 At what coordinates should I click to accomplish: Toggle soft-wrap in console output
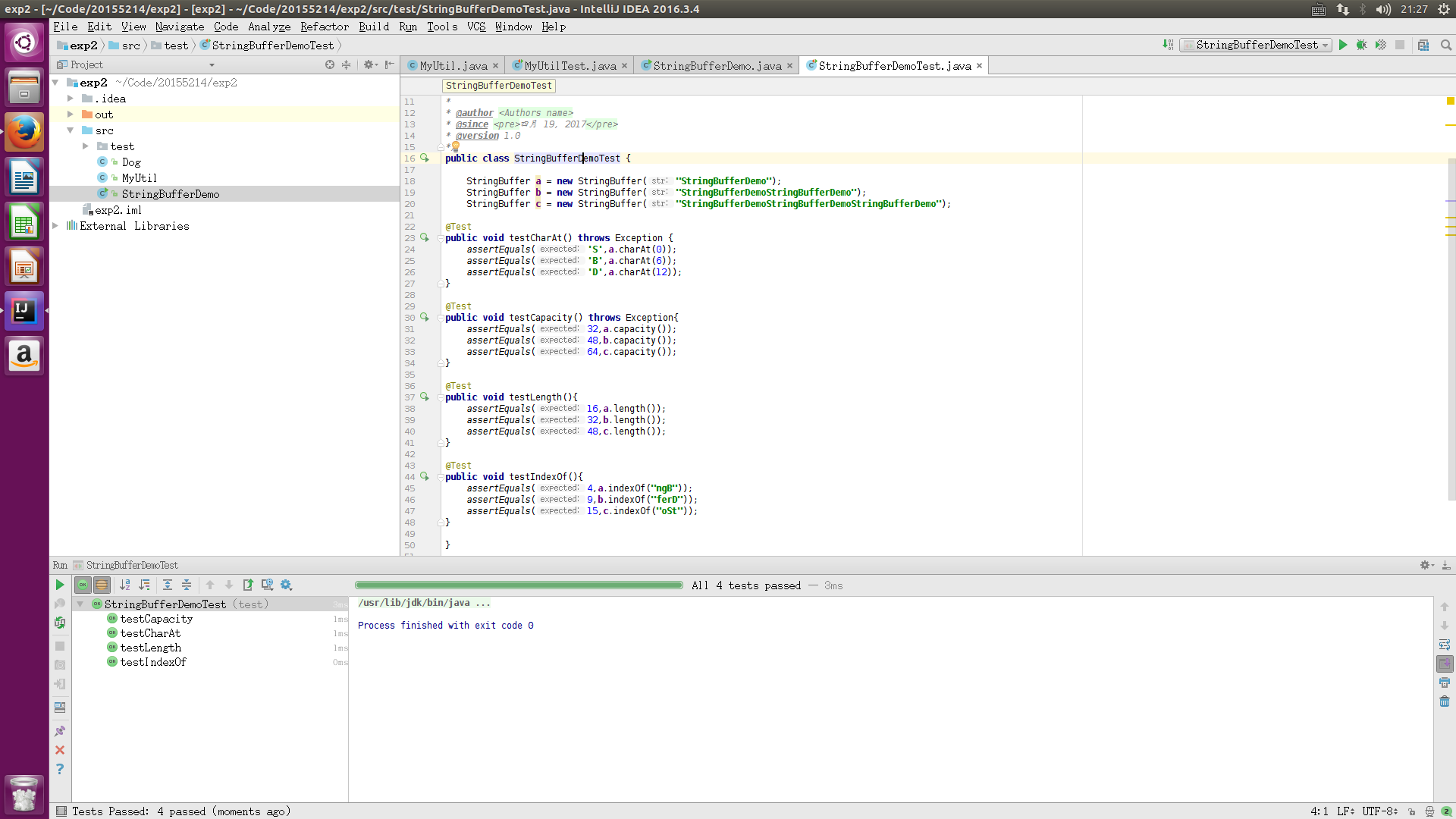[x=1445, y=645]
